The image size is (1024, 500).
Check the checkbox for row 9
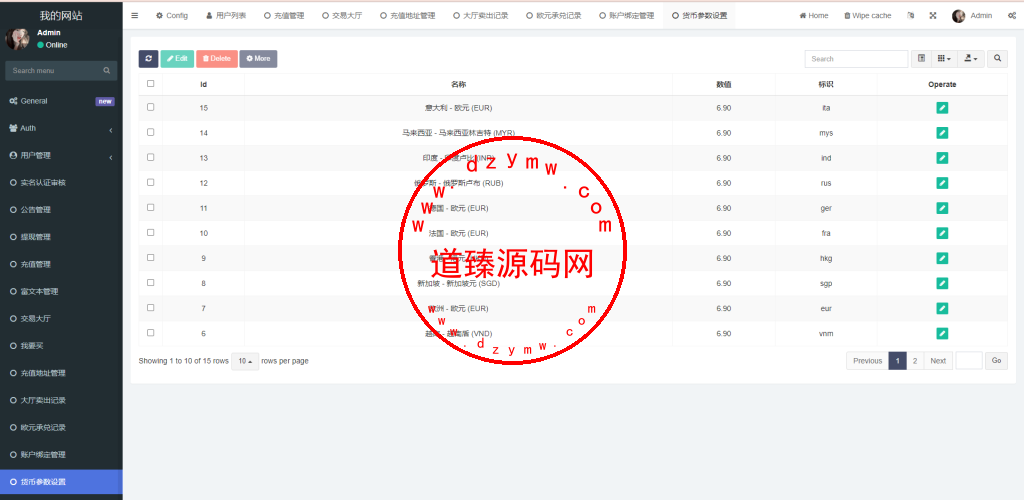pyautogui.click(x=151, y=257)
